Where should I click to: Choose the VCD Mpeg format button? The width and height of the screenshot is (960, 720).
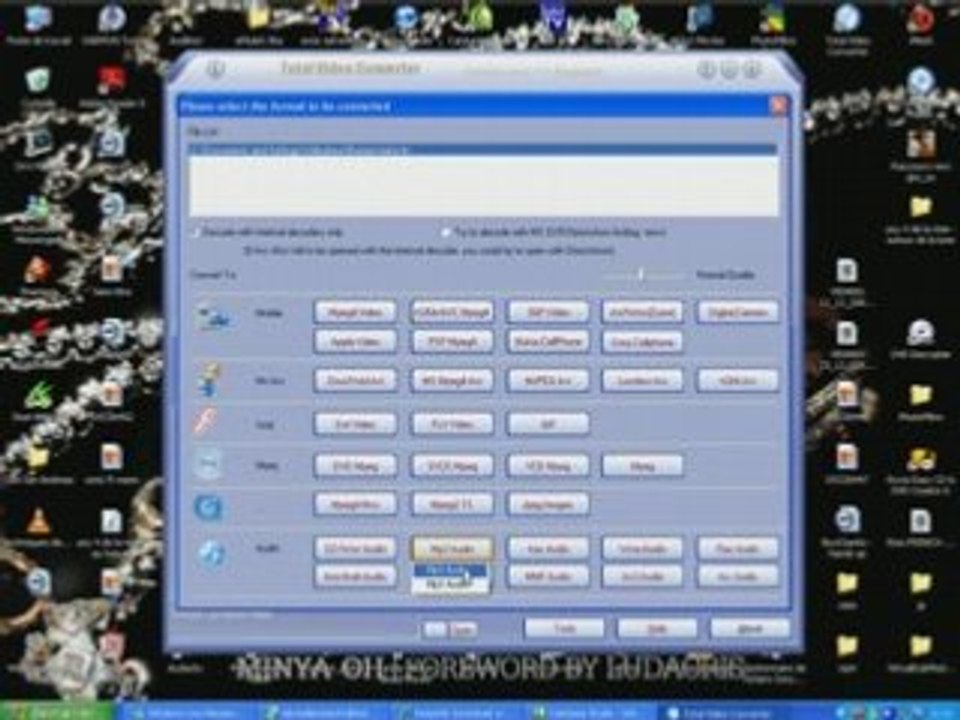tap(548, 466)
